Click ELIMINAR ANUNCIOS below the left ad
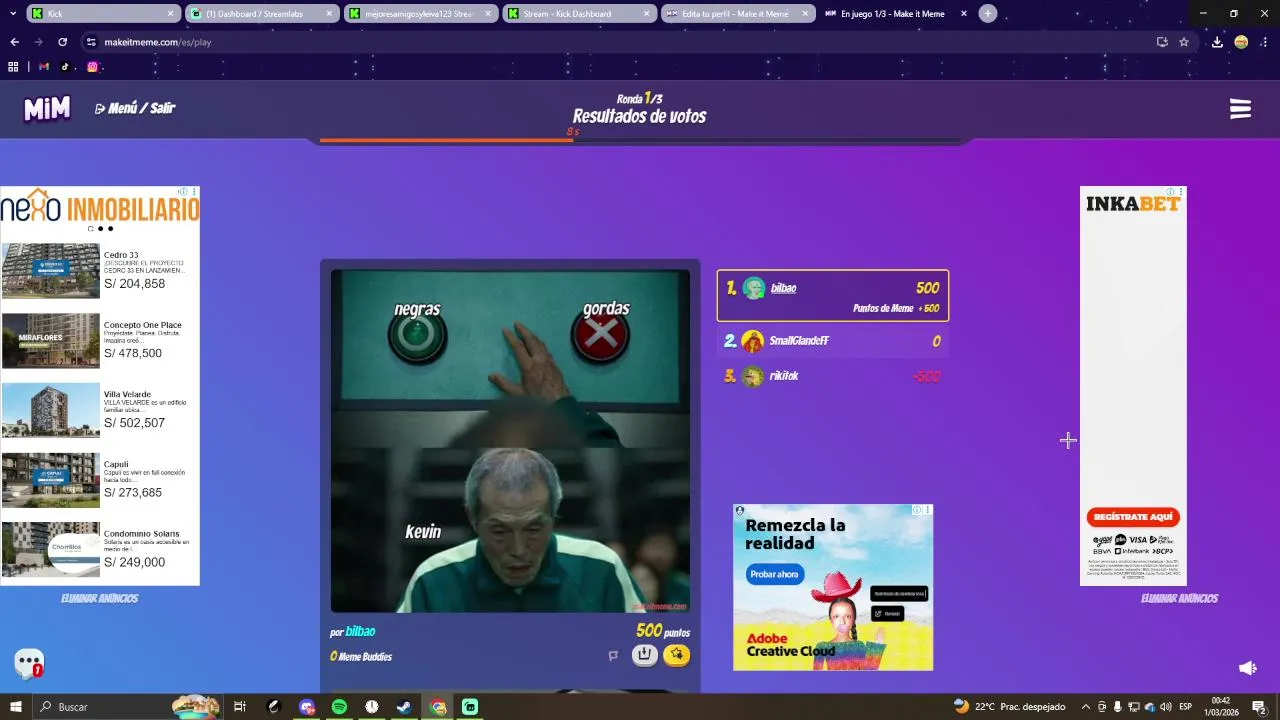The image size is (1280, 720). (99, 598)
